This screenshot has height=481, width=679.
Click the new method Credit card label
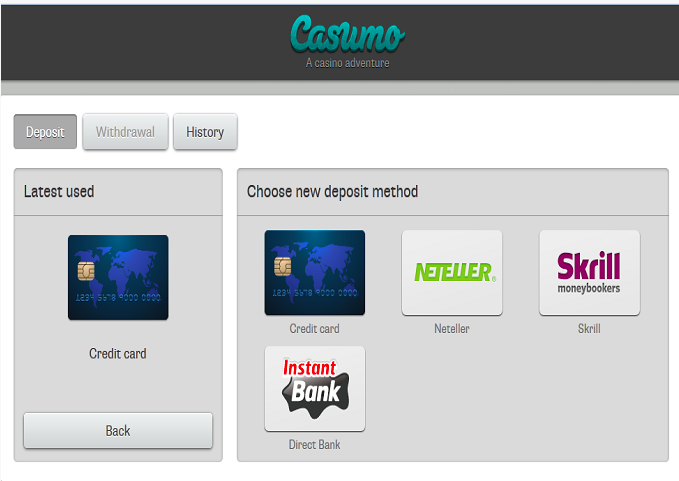314,329
